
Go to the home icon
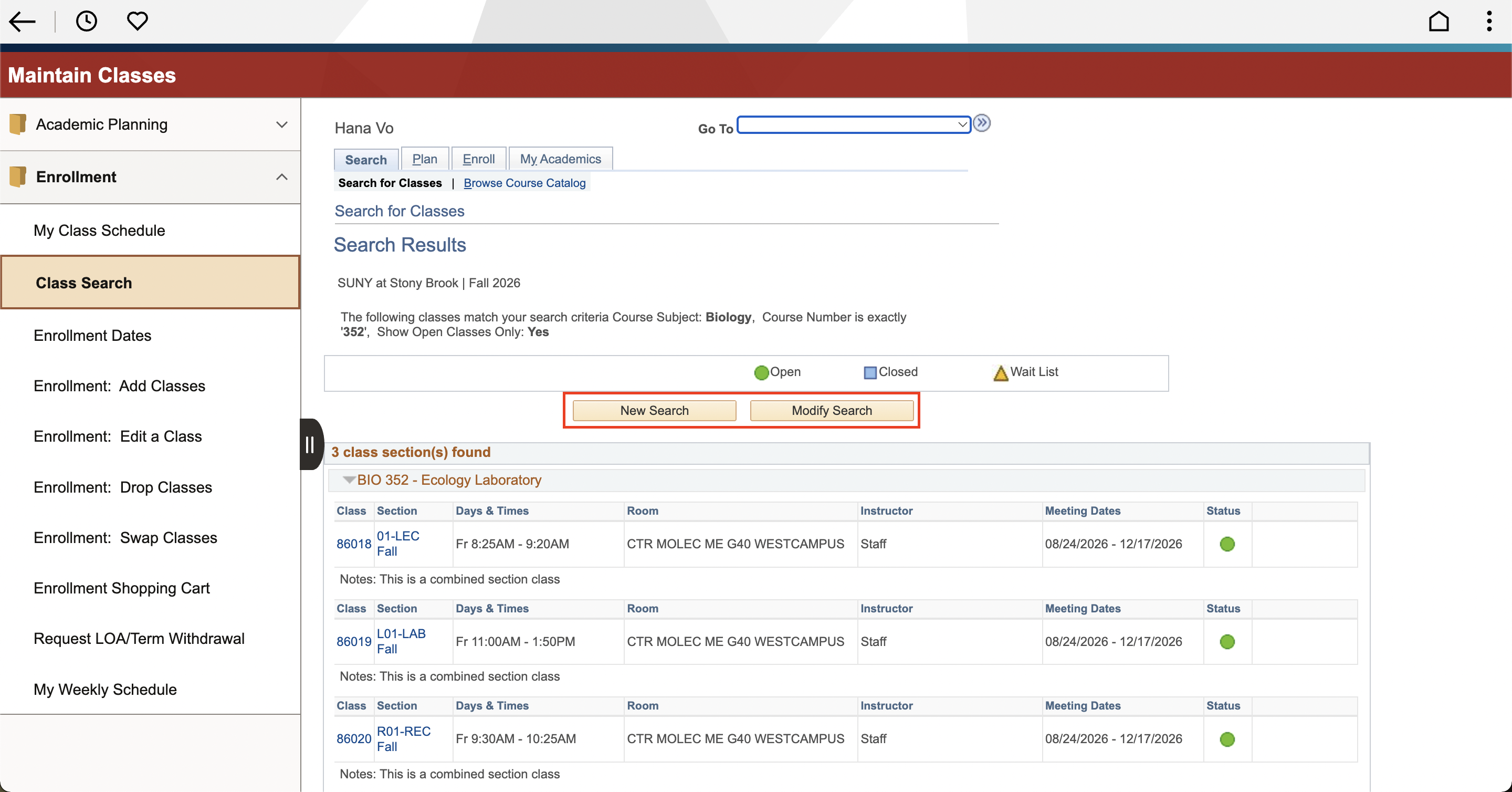(x=1438, y=22)
